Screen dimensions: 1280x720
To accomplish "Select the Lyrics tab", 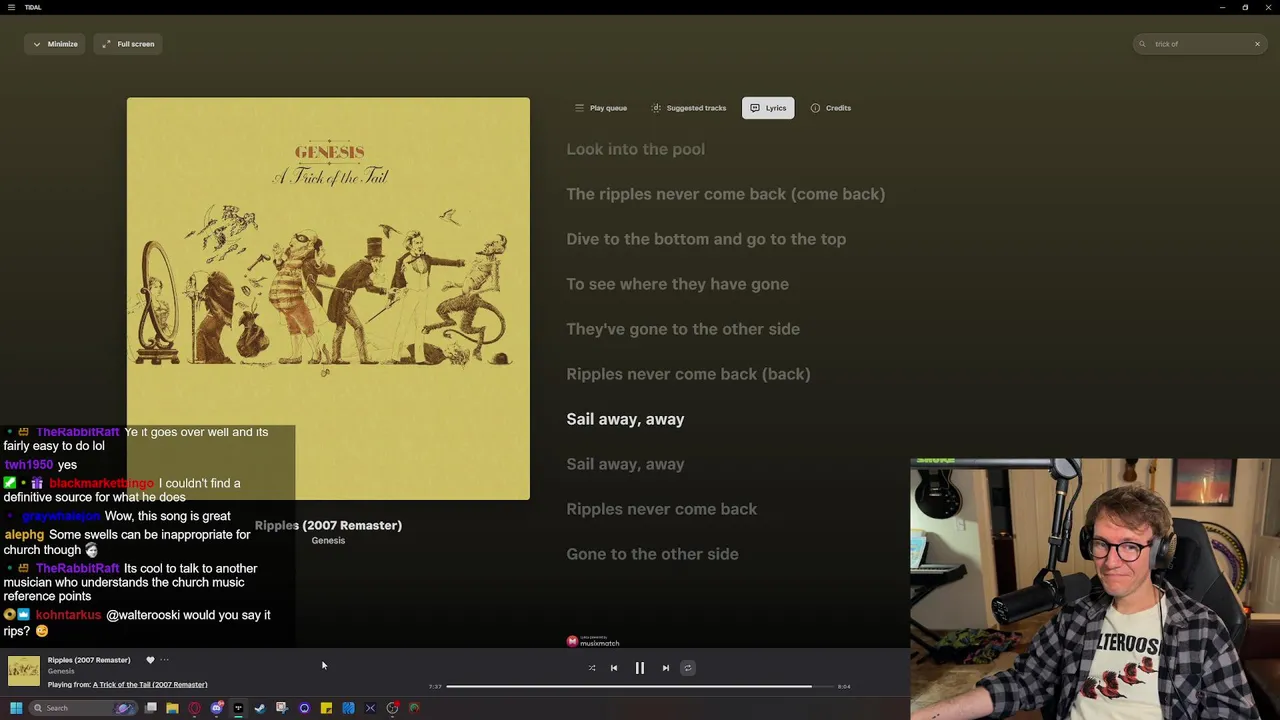I will (x=768, y=108).
